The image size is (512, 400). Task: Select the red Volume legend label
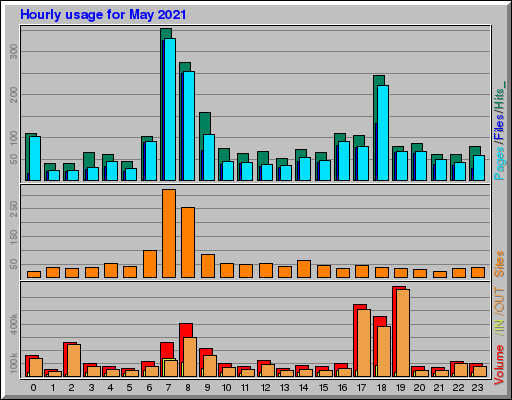(499, 365)
